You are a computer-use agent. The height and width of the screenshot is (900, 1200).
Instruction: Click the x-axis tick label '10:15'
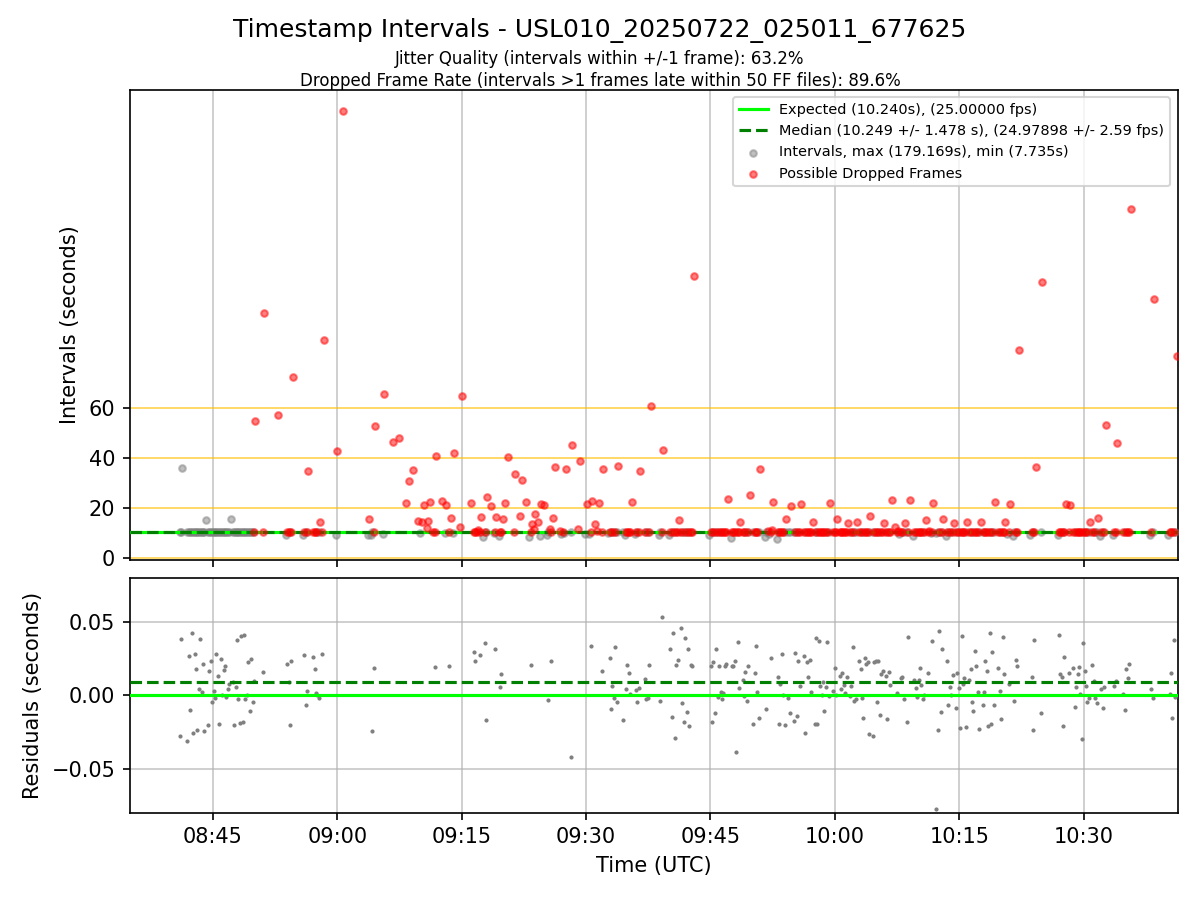click(959, 835)
